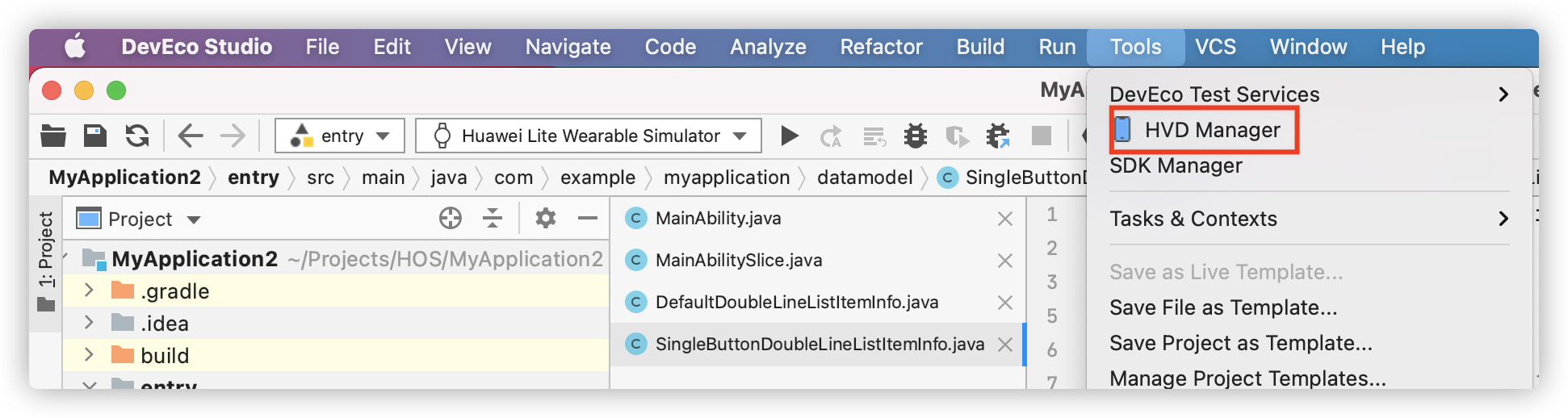Viewport: 1568px width, 418px height.
Task: Run the app with the play icon
Action: [790, 136]
